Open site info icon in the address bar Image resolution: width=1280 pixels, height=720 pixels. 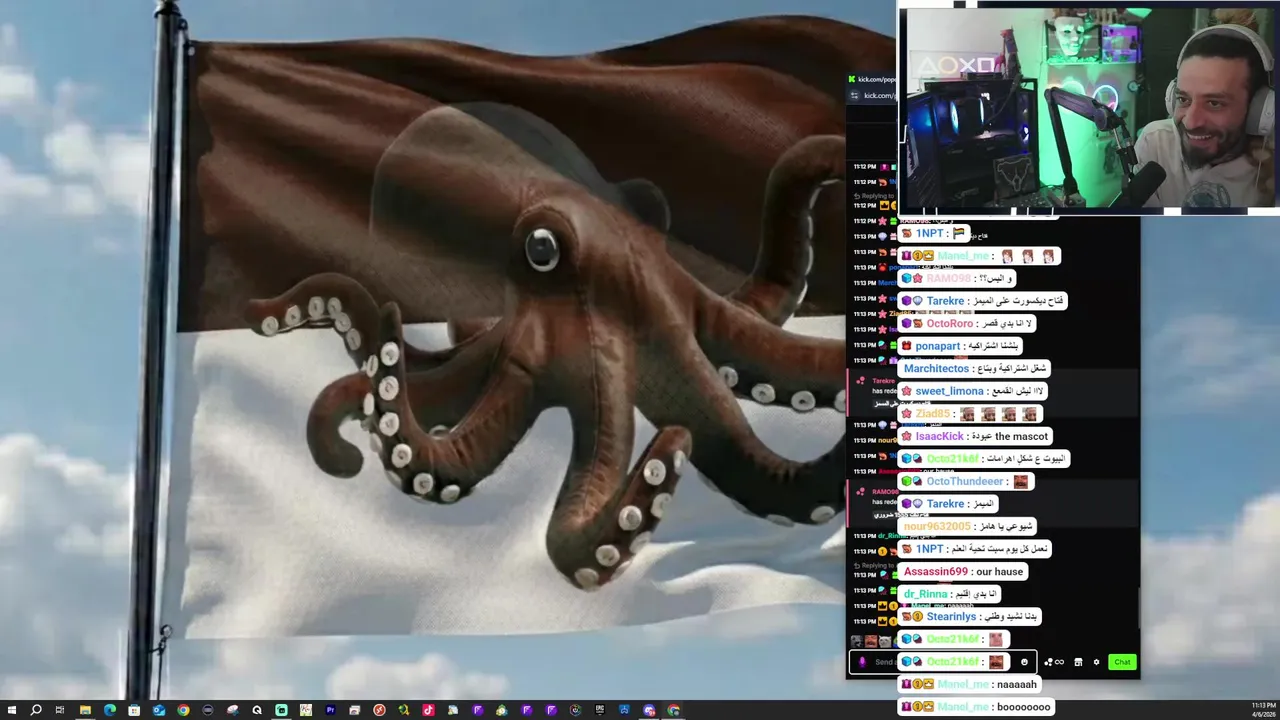pos(854,95)
